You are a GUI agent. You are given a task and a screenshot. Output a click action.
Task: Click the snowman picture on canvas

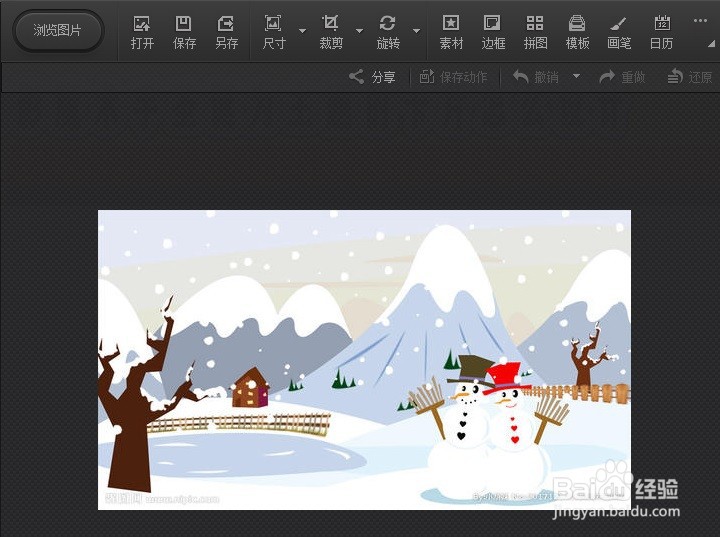coord(364,360)
